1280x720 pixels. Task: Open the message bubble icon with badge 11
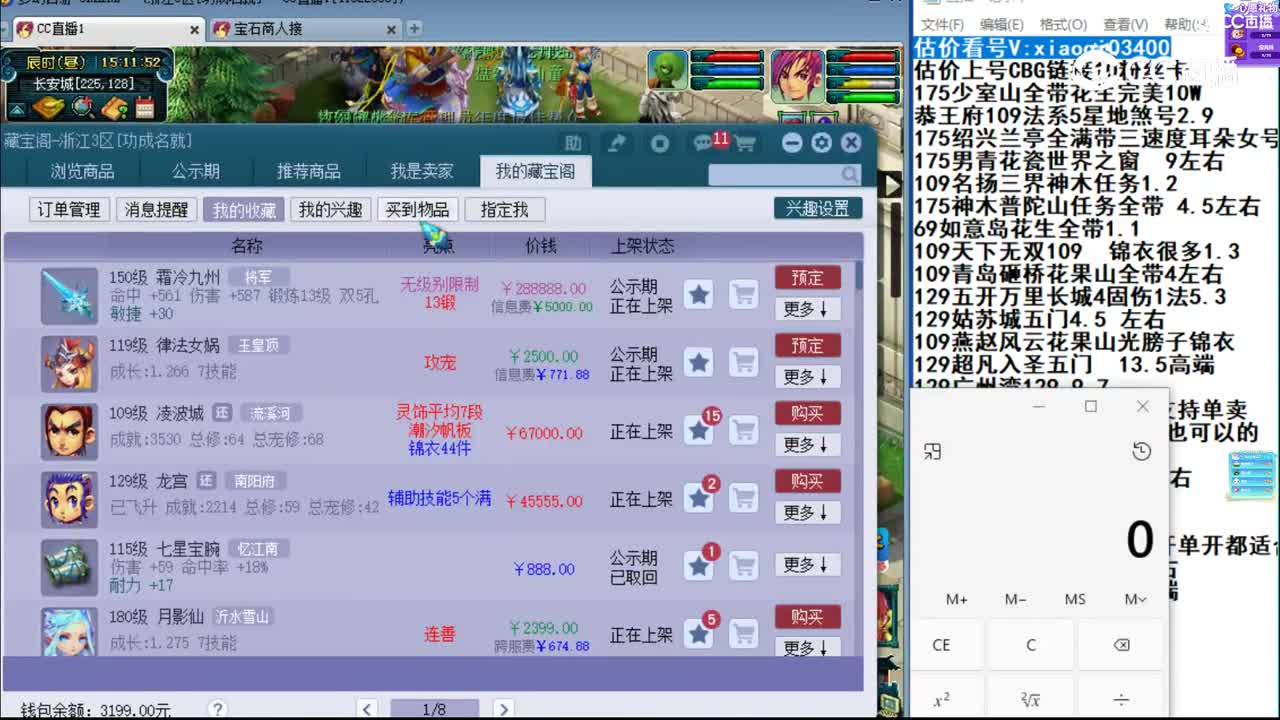[704, 143]
